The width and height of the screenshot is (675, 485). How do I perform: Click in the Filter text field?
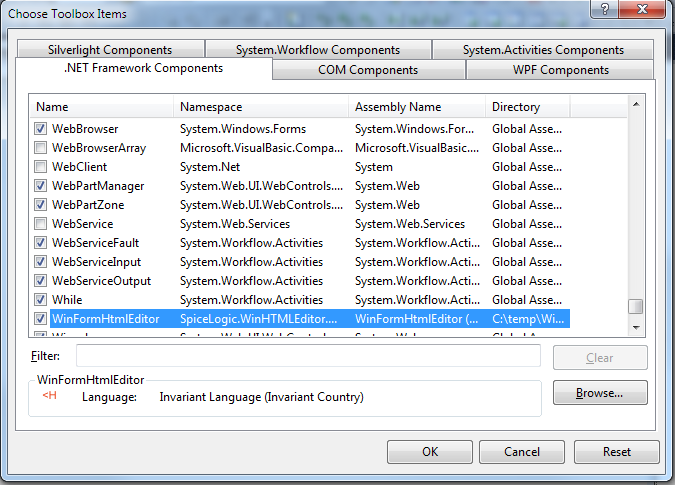(x=308, y=356)
